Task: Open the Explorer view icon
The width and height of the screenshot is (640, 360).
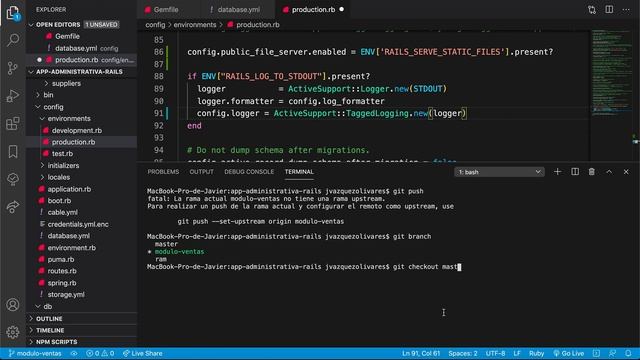Action: [13, 13]
